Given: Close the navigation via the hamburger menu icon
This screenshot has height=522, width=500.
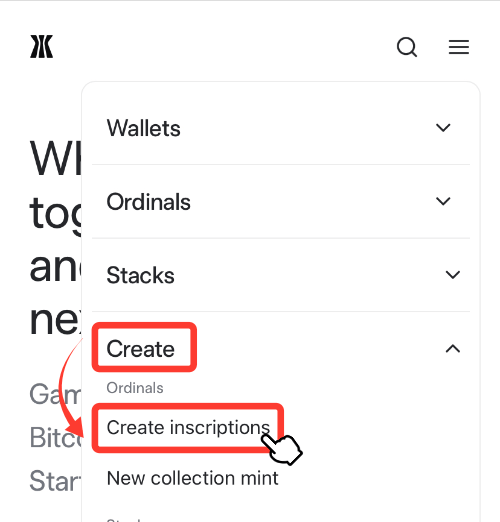Looking at the screenshot, I should [x=459, y=47].
